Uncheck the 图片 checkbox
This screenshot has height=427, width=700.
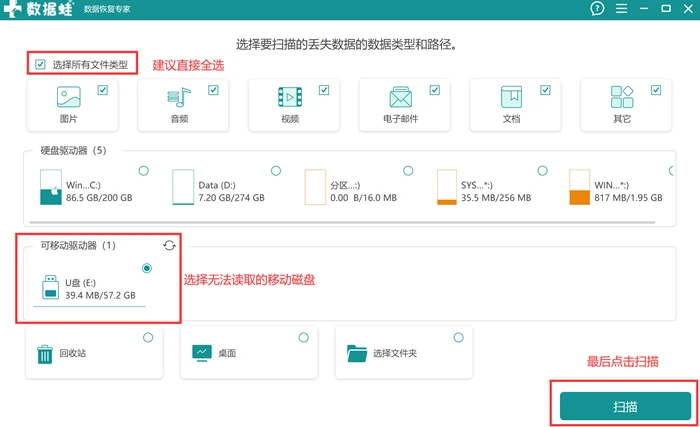tap(103, 90)
